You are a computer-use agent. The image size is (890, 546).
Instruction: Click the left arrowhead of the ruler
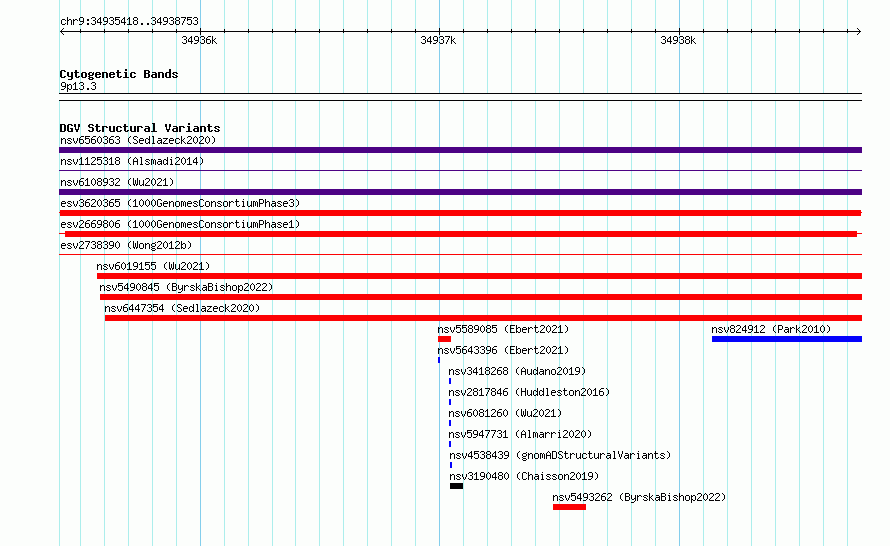(62, 32)
